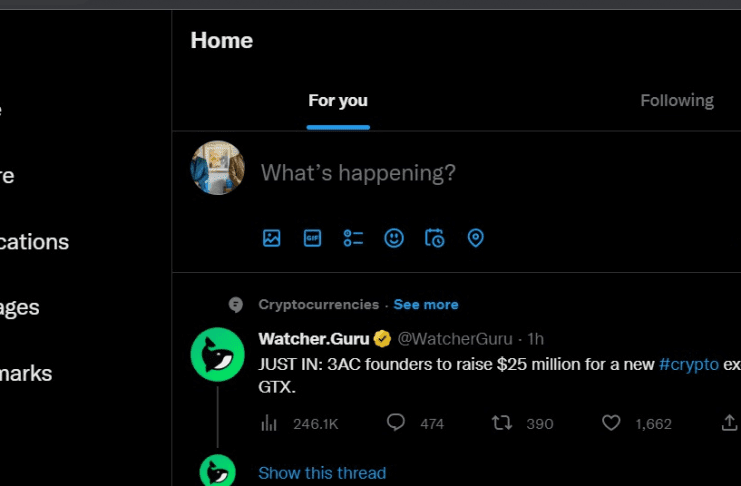741x486 pixels.
Task: Open the GIF picker icon
Action: point(313,238)
